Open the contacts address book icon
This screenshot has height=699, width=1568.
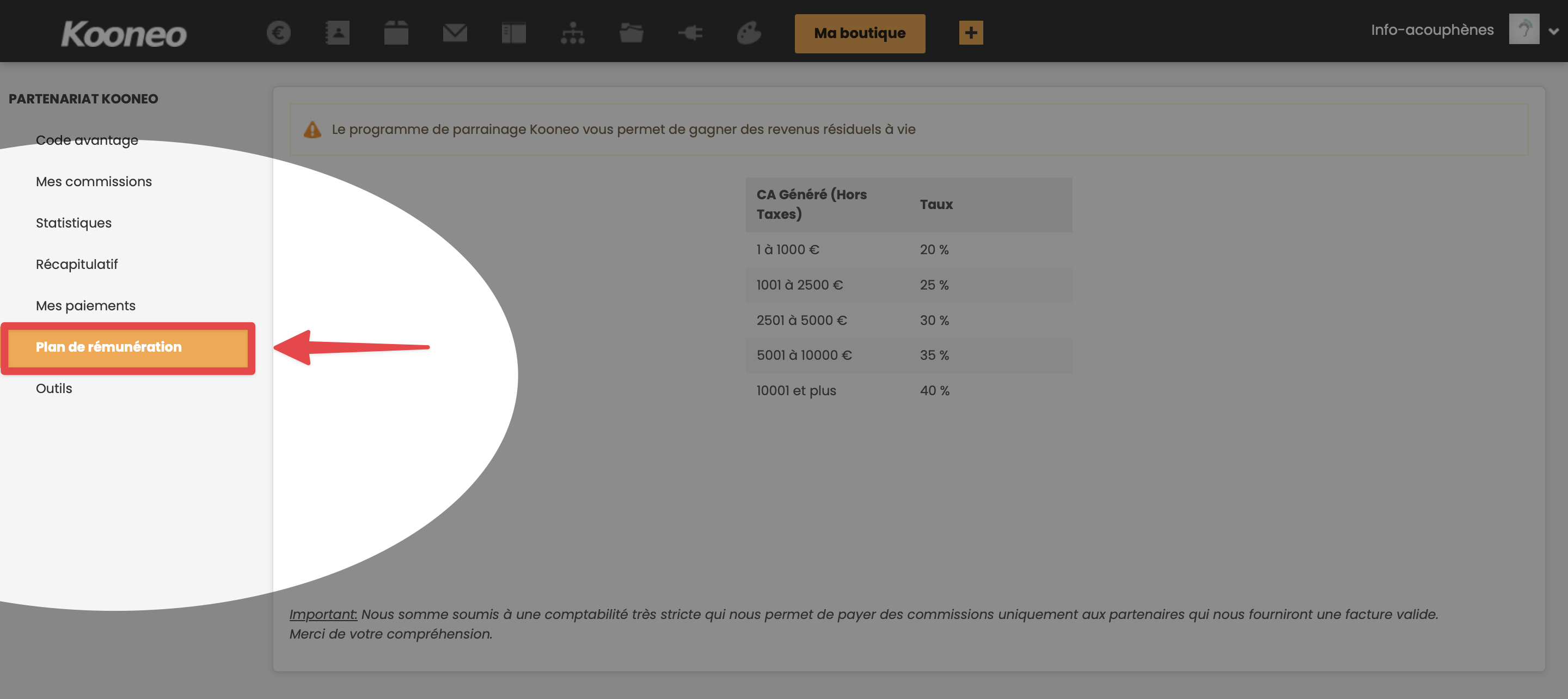click(337, 32)
